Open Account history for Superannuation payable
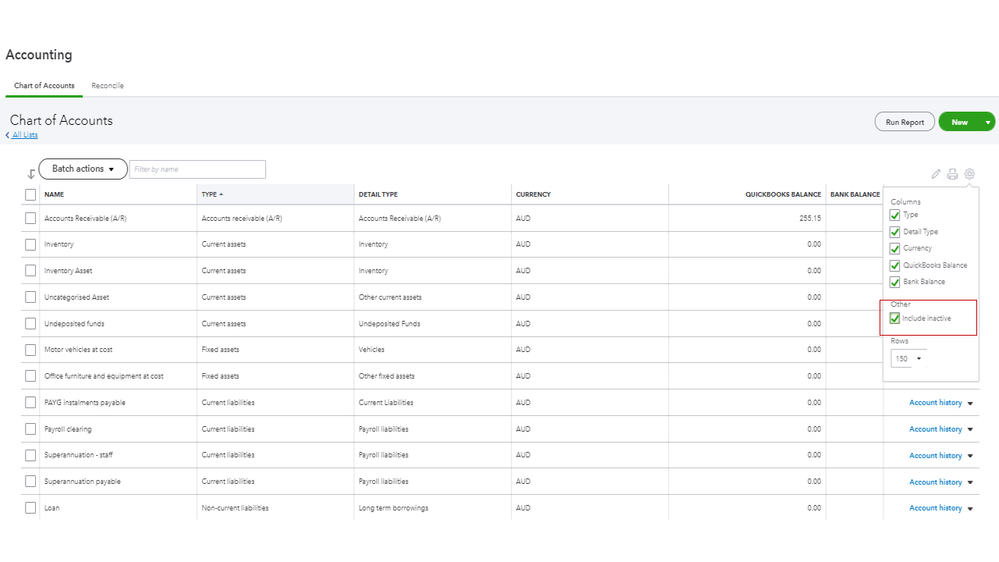999x562 pixels. coord(935,482)
